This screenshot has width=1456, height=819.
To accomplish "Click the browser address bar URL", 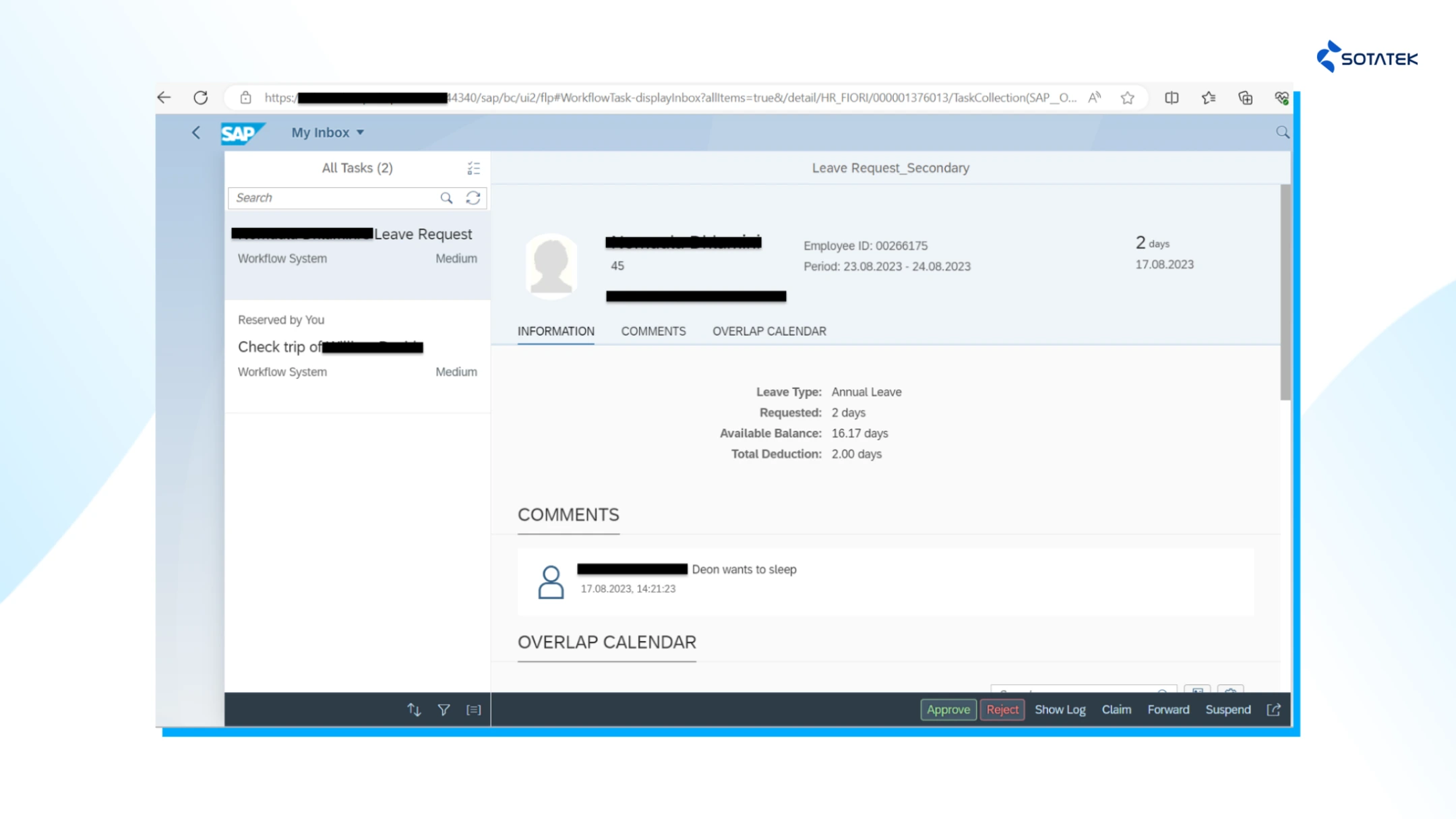I will click(671, 98).
